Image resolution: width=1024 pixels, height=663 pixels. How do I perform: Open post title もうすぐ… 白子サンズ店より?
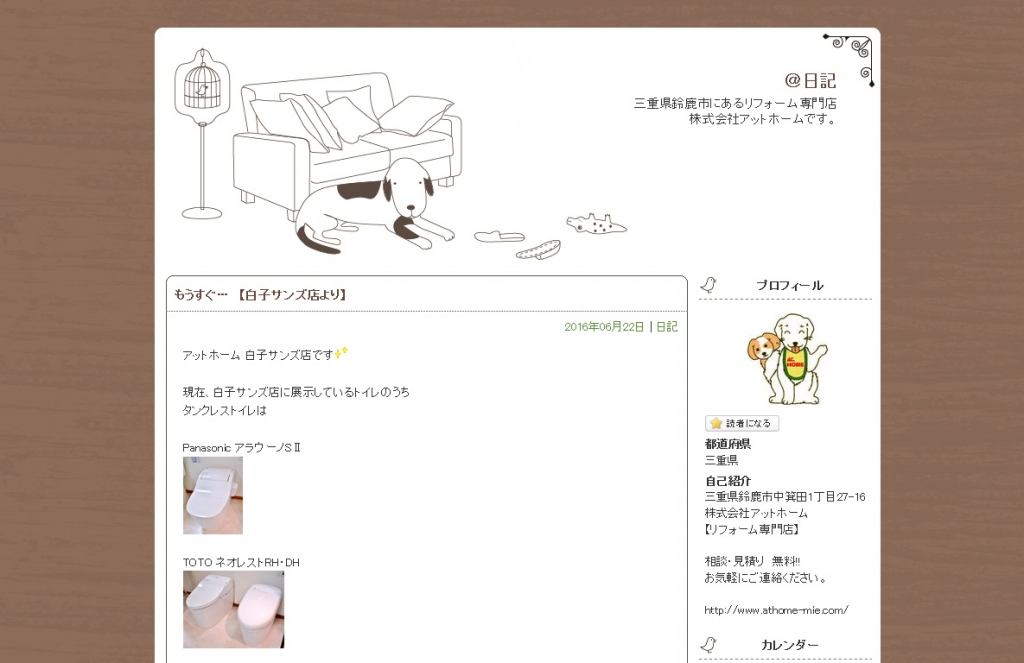click(260, 295)
